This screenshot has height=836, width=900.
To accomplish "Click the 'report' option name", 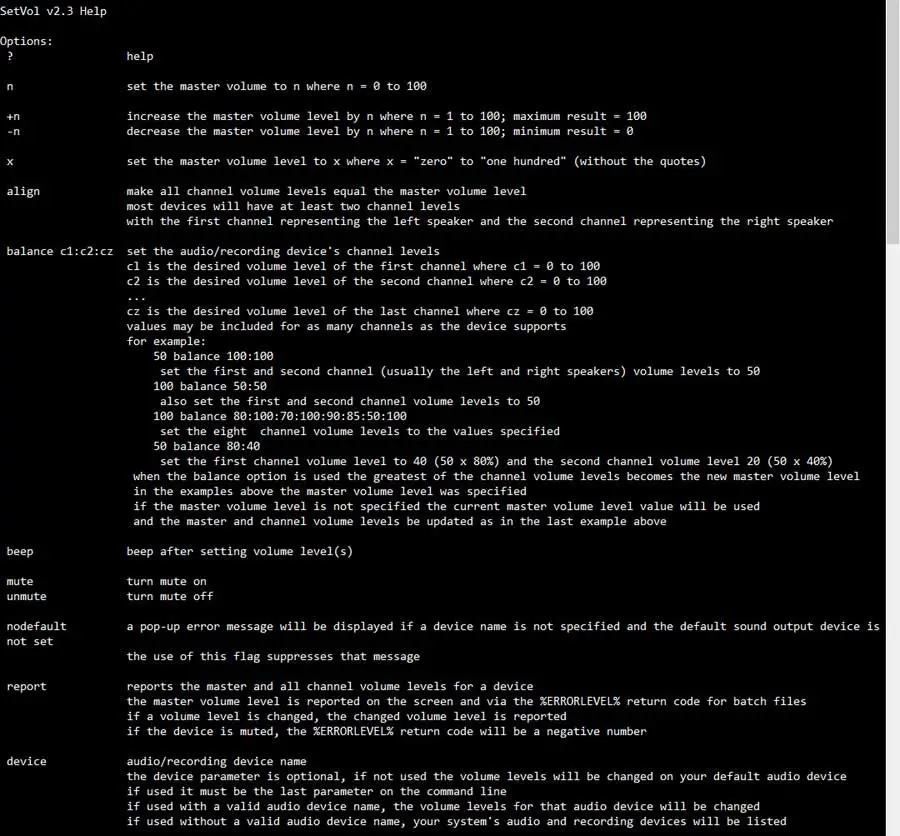I will 26,686.
